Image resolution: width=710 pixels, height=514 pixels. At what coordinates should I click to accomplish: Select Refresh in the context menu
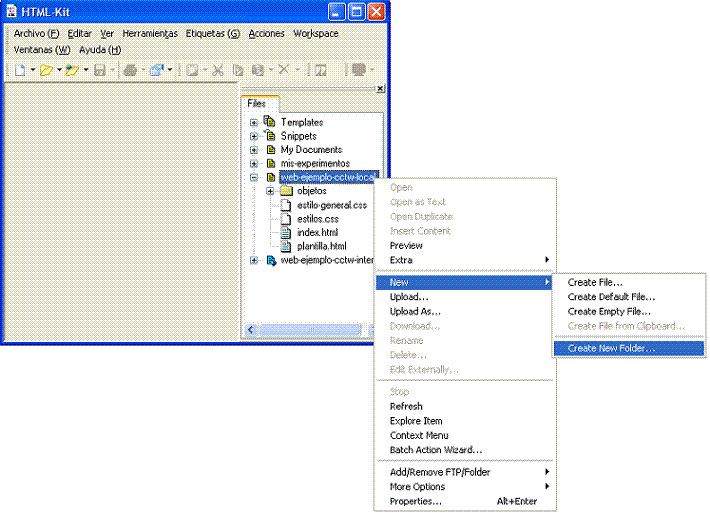[465, 406]
